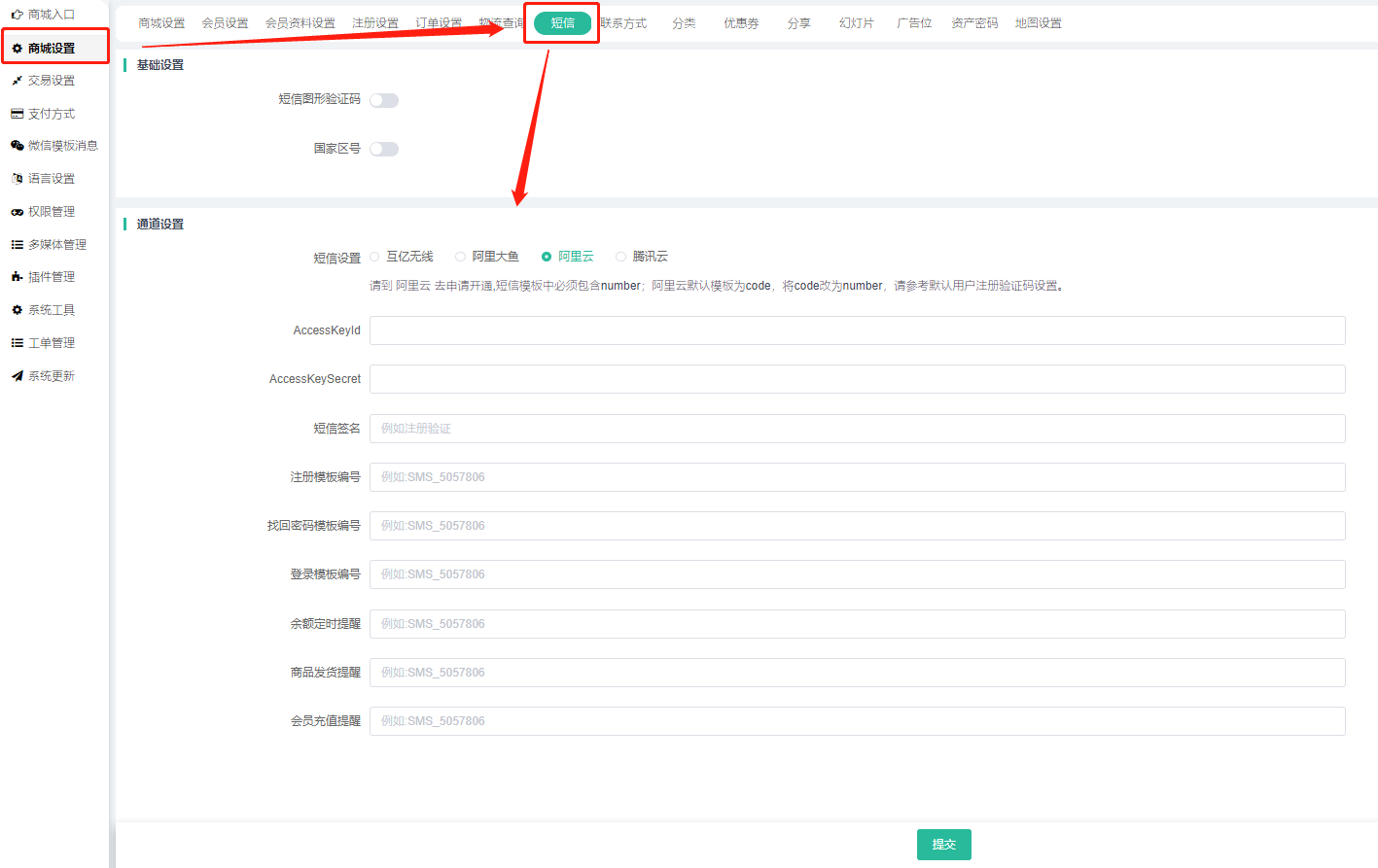
Task: Click the green 提交 button
Action: [x=944, y=845]
